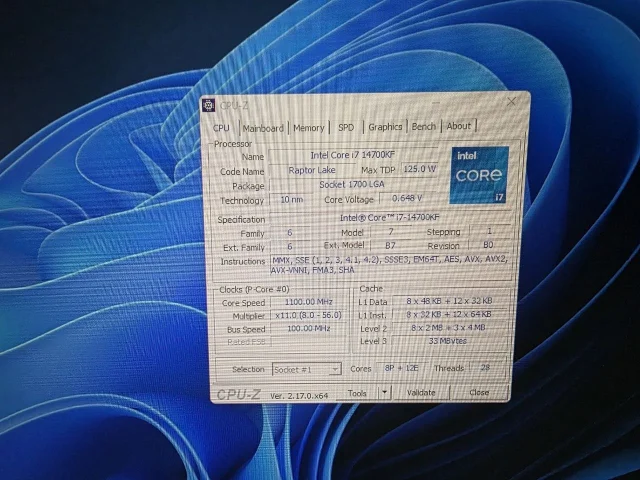The image size is (640, 480).
Task: Click the L1 Data cache value
Action: [x=449, y=301]
